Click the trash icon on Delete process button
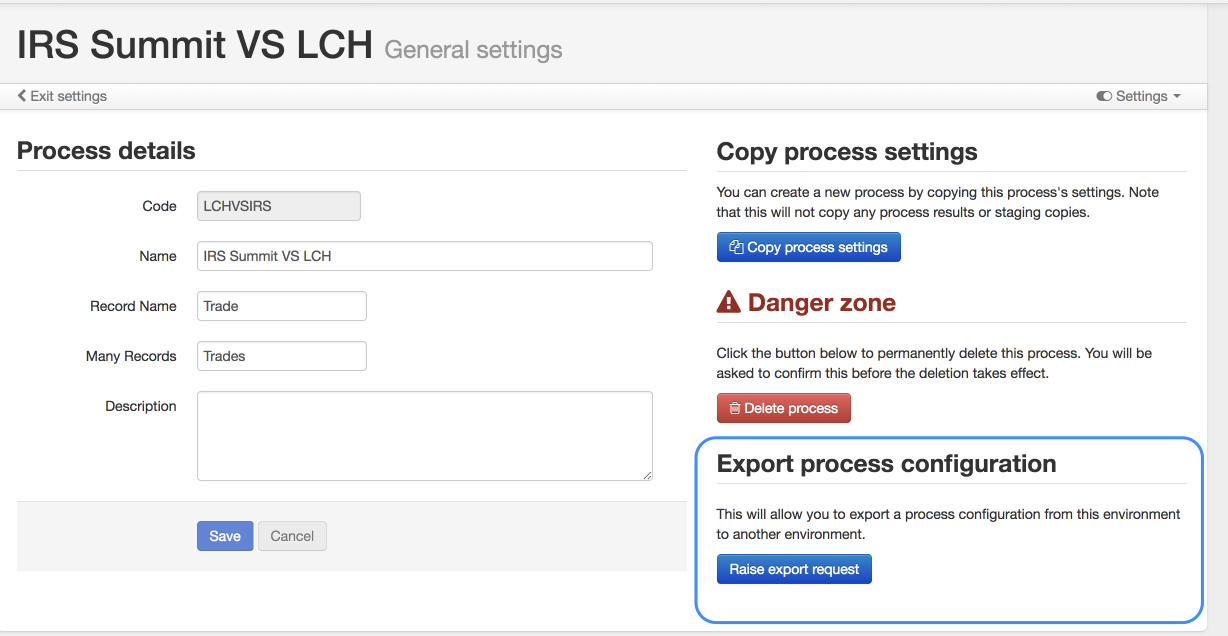Viewport: 1228px width, 636px height. [x=735, y=408]
